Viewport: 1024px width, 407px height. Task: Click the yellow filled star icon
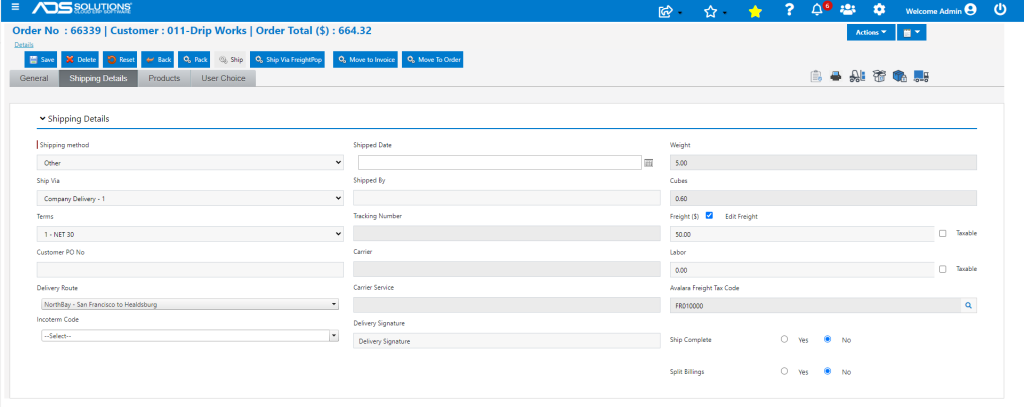[755, 10]
